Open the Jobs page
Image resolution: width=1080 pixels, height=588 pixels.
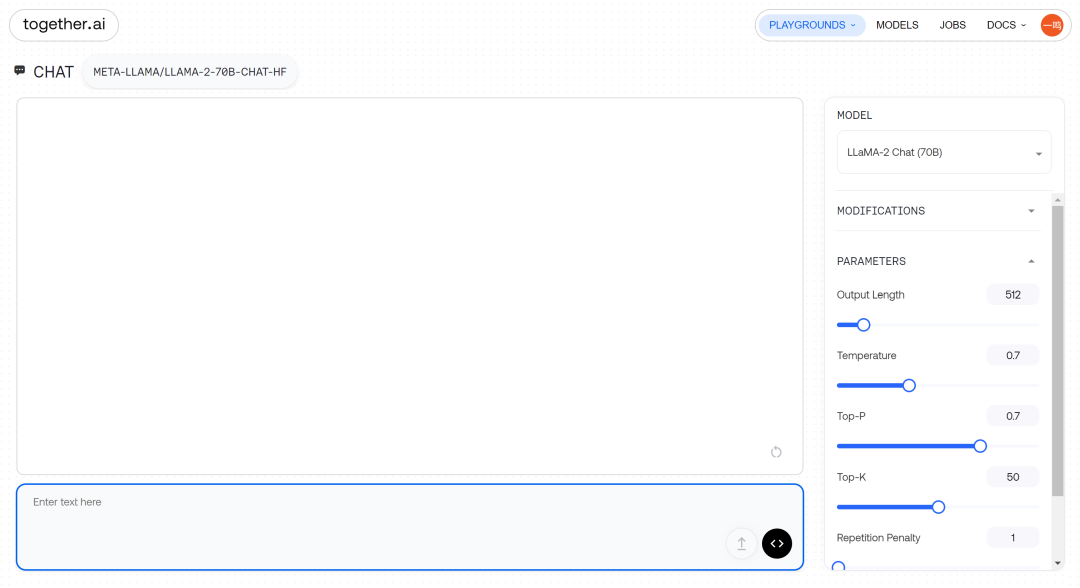(x=952, y=25)
